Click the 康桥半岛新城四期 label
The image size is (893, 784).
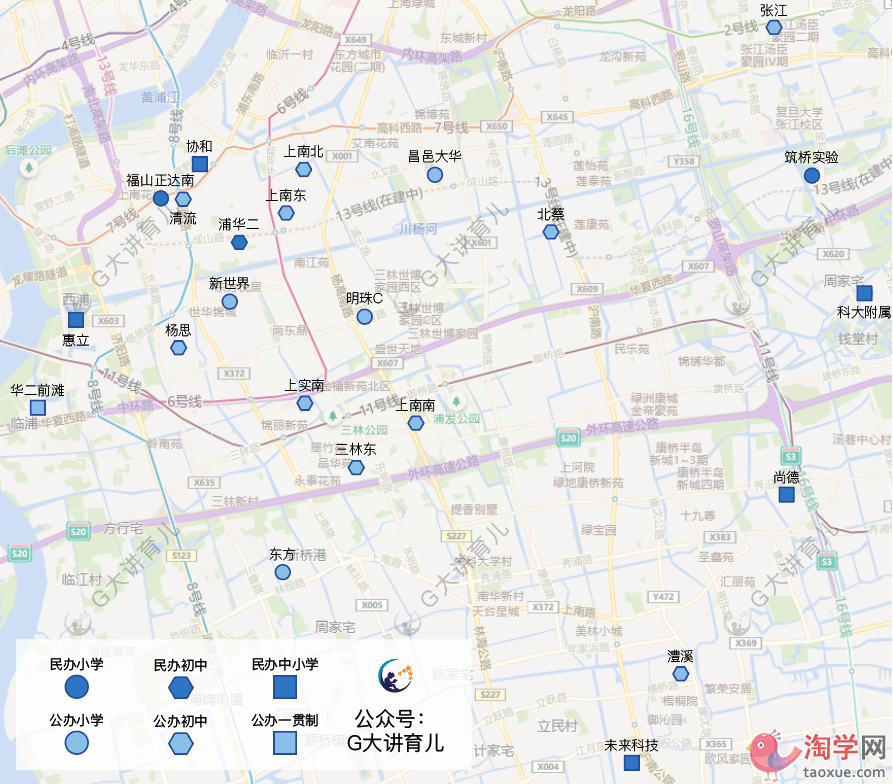(700, 479)
